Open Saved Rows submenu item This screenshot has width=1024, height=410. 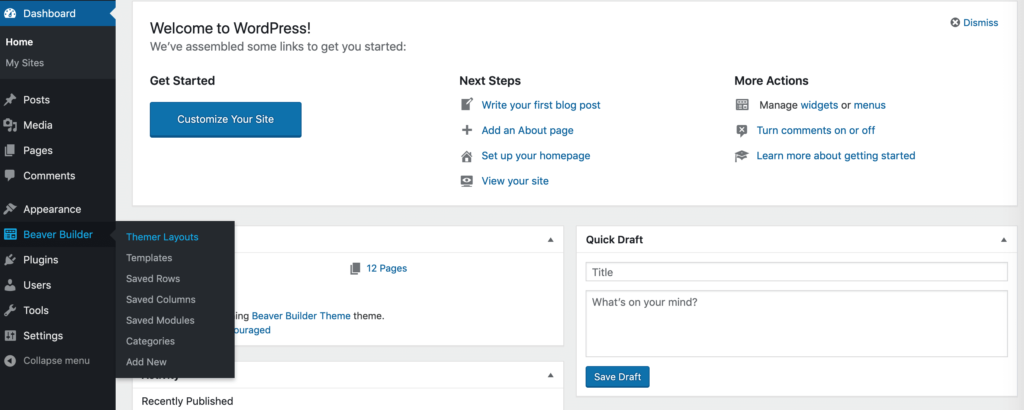(x=153, y=279)
